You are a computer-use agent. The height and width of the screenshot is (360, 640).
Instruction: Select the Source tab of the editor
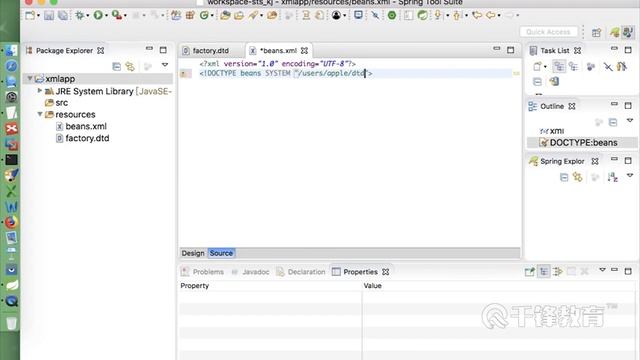(221, 253)
